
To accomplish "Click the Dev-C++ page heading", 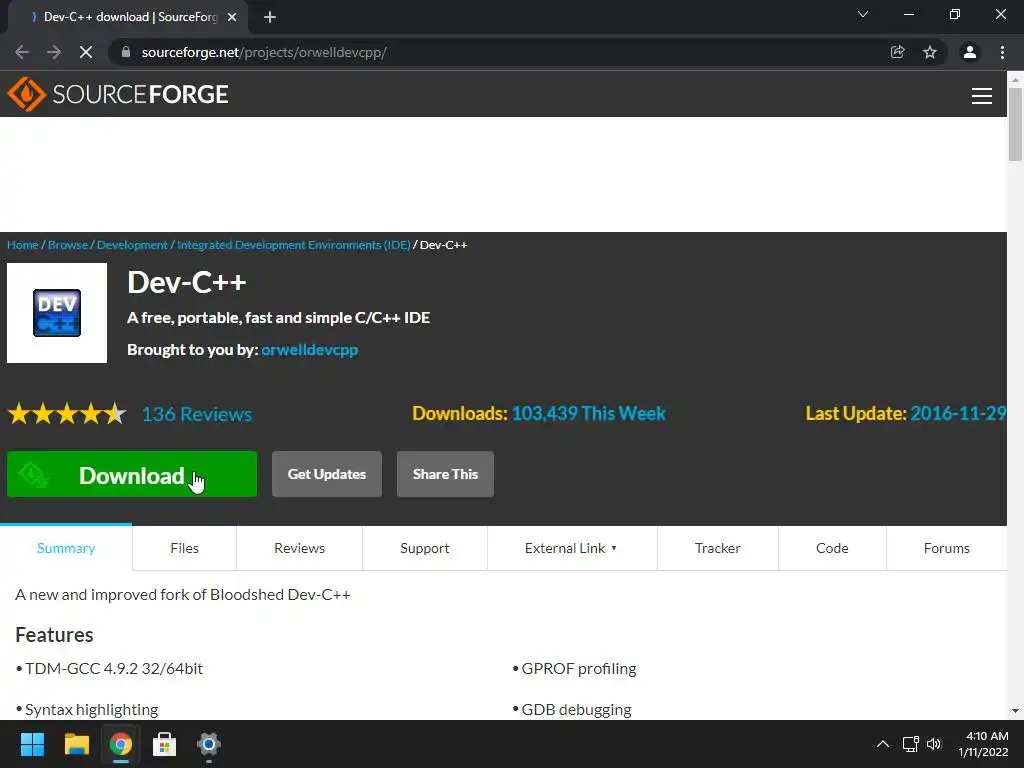I will [x=187, y=282].
